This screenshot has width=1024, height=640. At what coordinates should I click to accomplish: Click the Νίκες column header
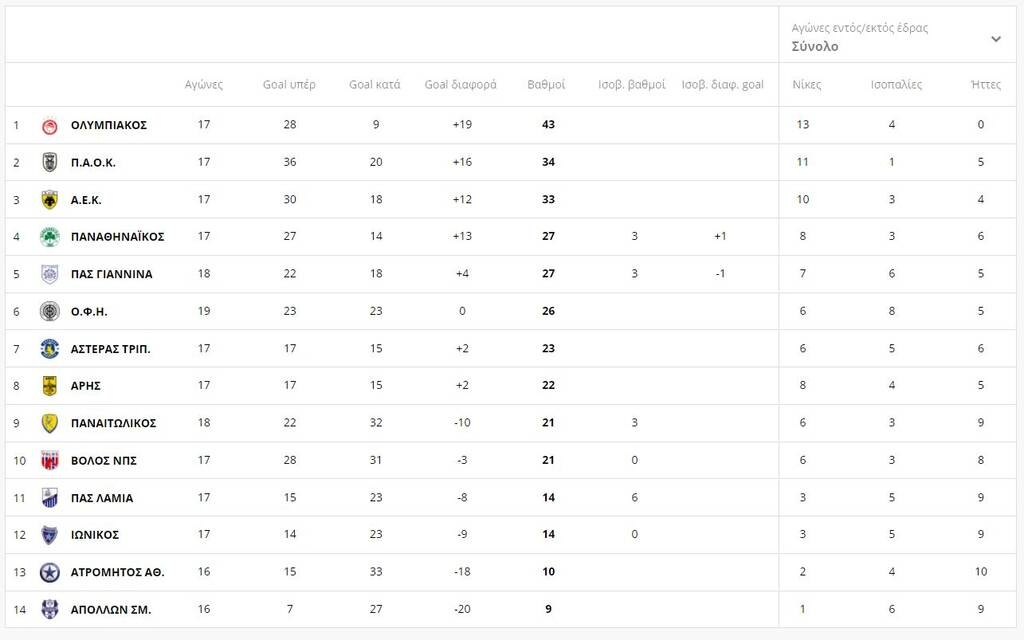pyautogui.click(x=807, y=85)
